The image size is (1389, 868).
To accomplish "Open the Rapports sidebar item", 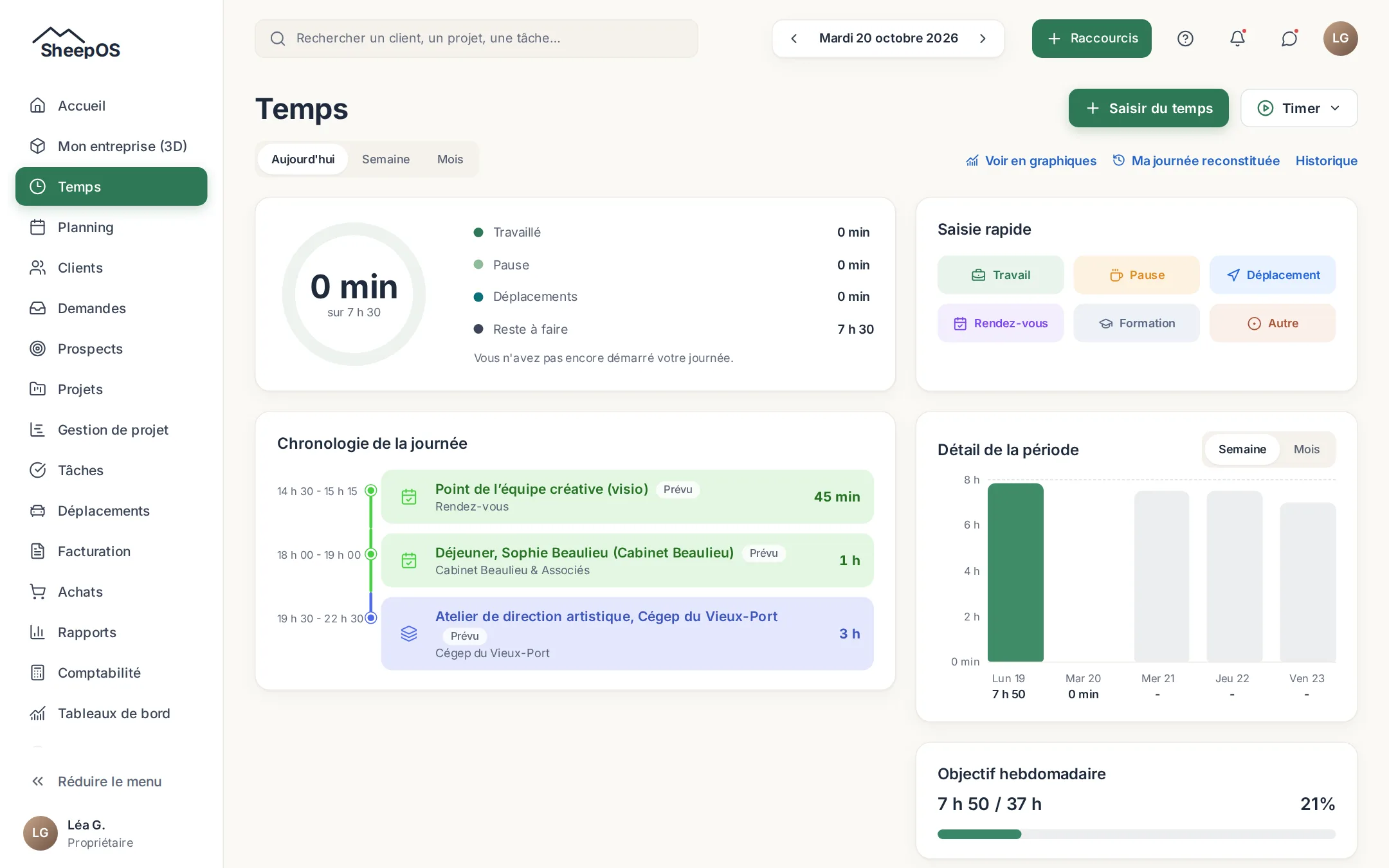I will pyautogui.click(x=111, y=632).
